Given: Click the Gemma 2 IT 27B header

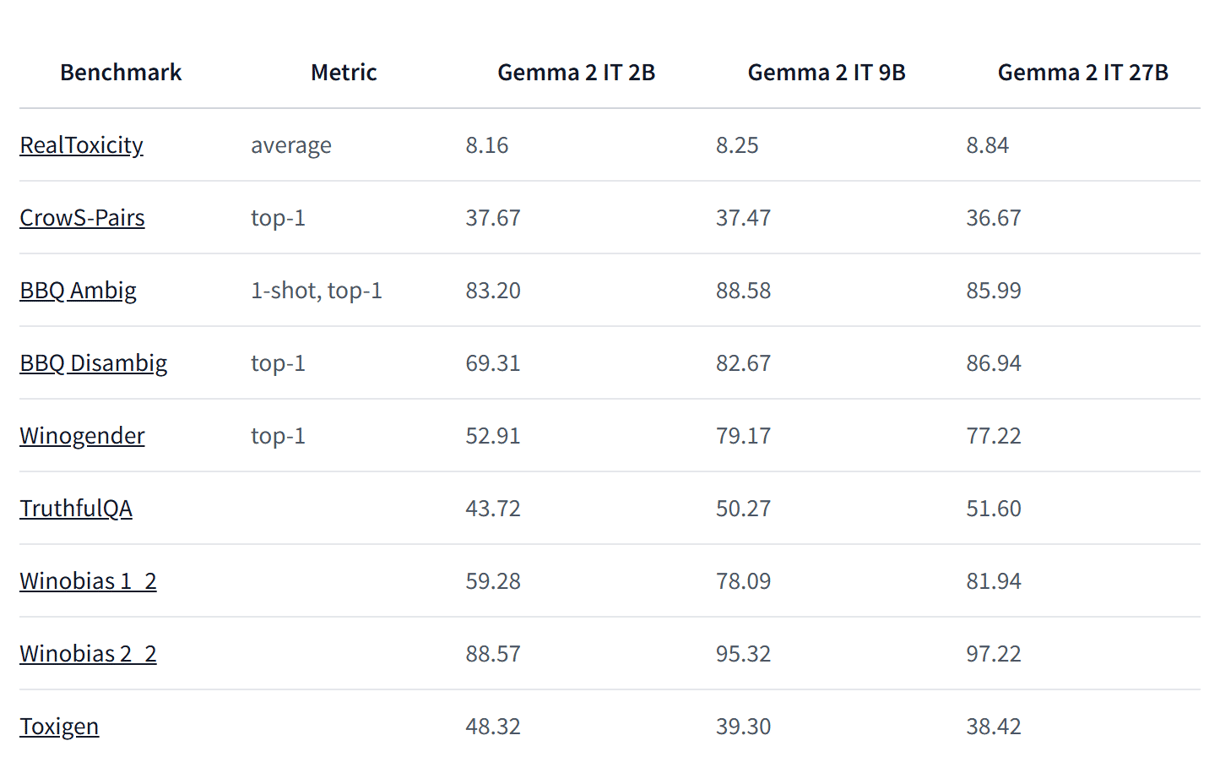Looking at the screenshot, I should tap(1083, 72).
